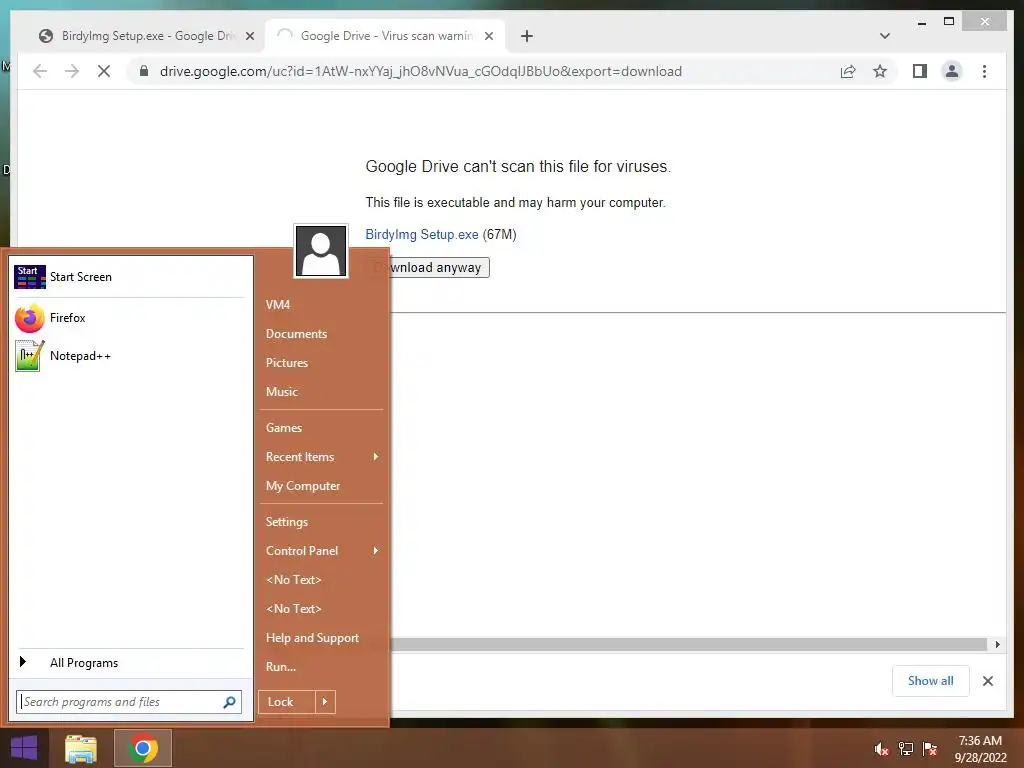
Task: Stop loading the page
Action: pyautogui.click(x=104, y=71)
